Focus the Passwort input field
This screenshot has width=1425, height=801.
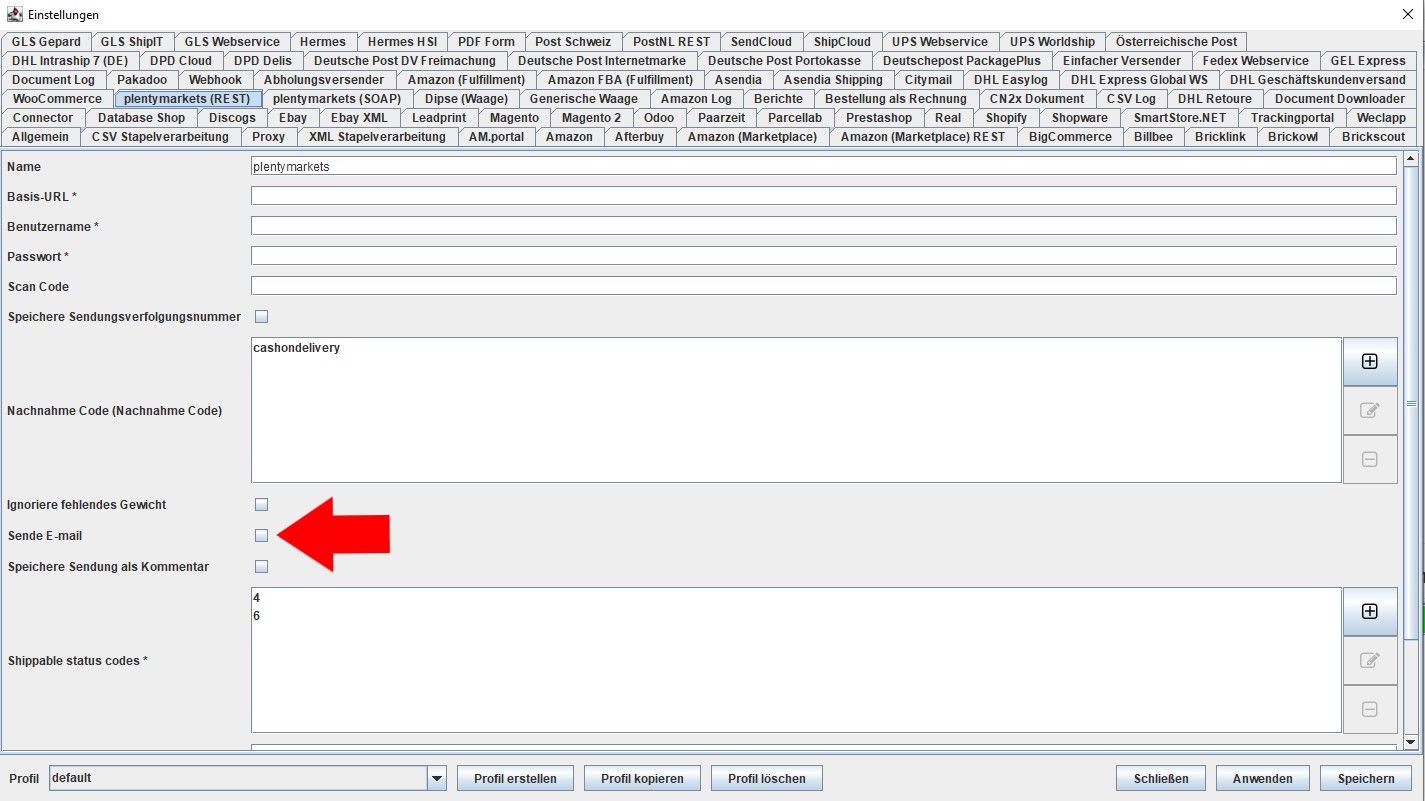coord(824,256)
